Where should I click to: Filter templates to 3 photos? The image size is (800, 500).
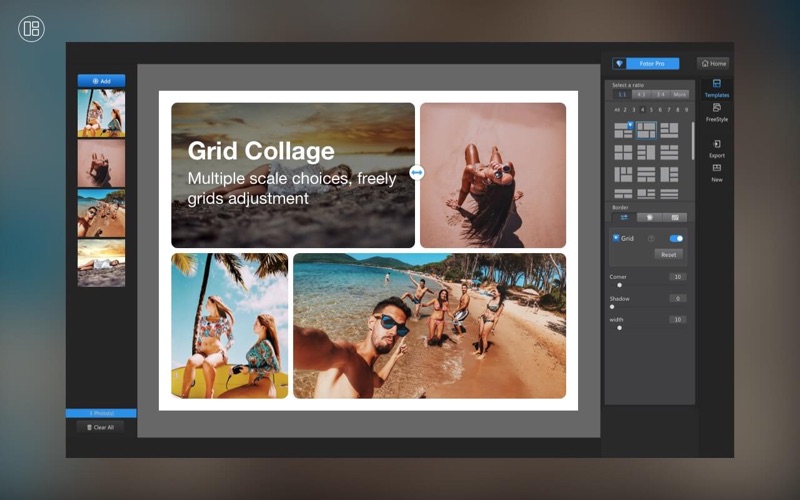[634, 110]
